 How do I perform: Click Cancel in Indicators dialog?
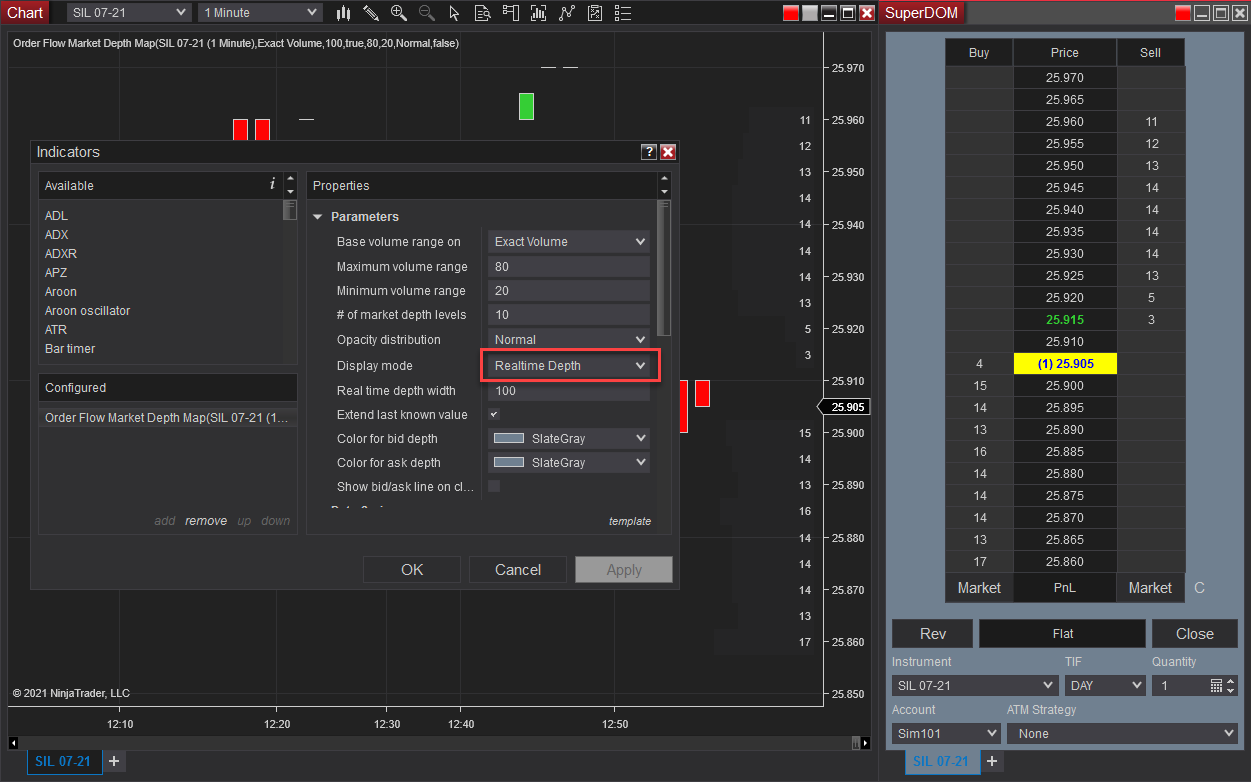[518, 570]
